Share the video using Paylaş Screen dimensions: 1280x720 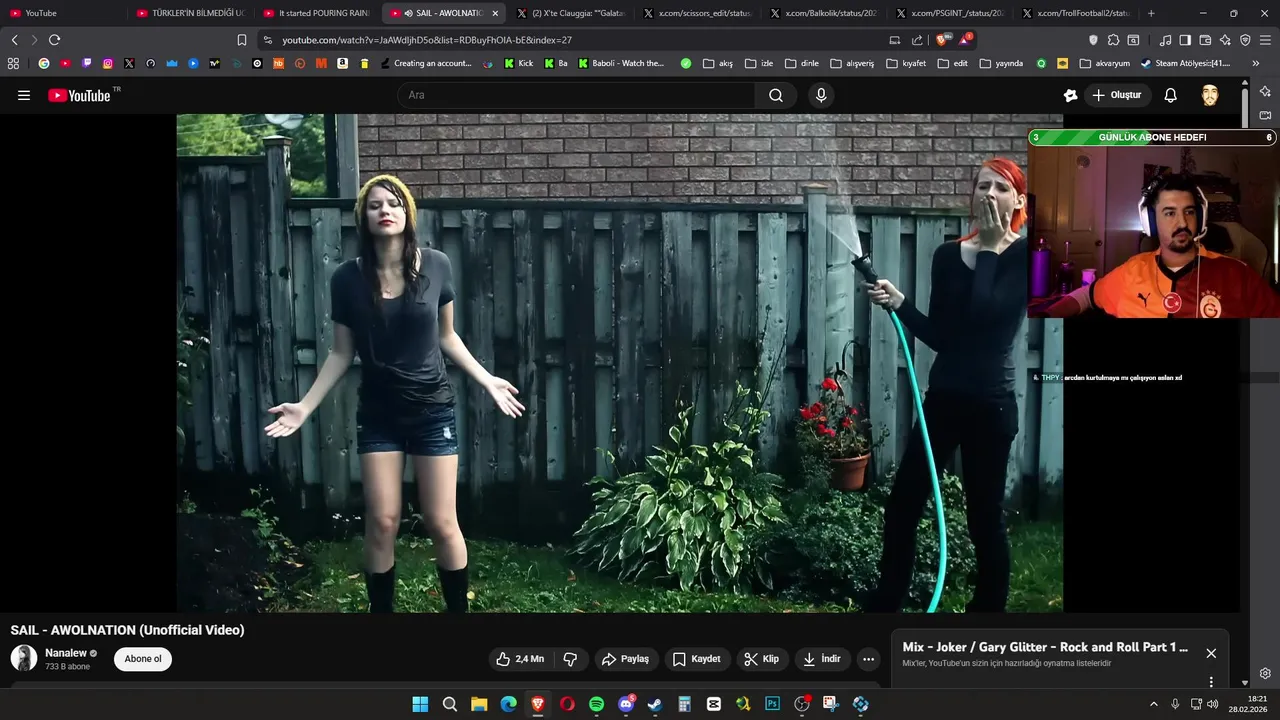pos(625,659)
